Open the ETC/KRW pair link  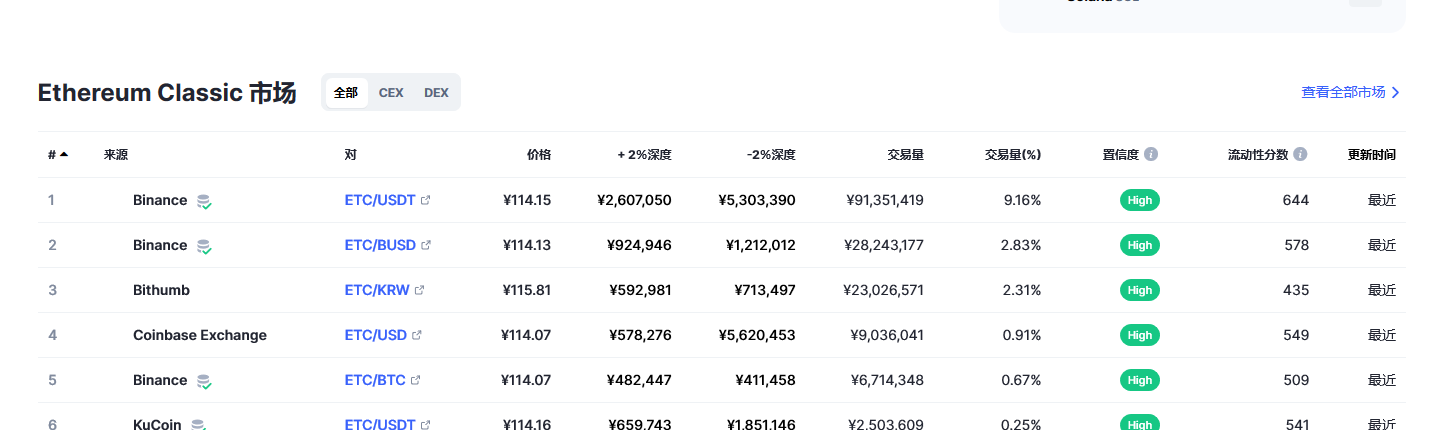(377, 290)
